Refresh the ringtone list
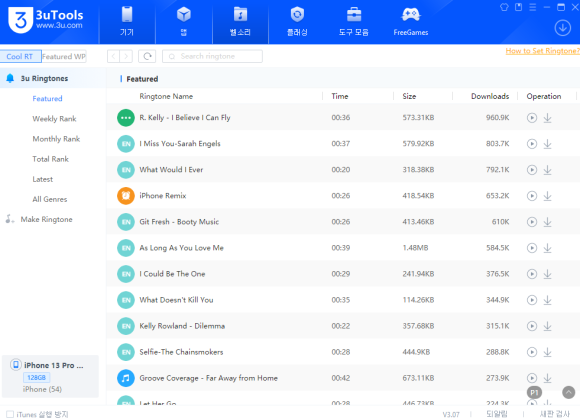The height and width of the screenshot is (419, 580). point(147,56)
